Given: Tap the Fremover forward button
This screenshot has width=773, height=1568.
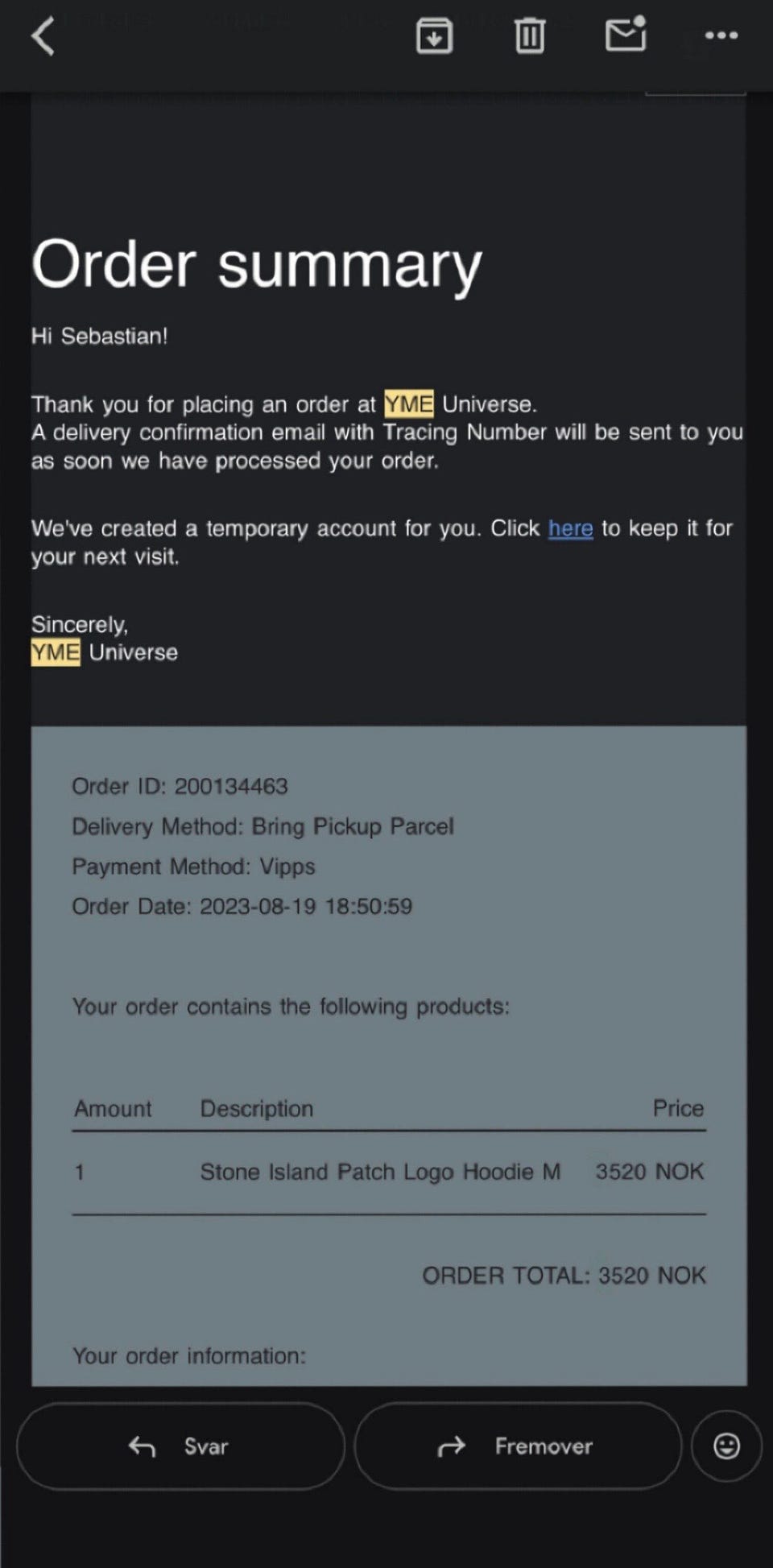Looking at the screenshot, I should coord(518,1446).
